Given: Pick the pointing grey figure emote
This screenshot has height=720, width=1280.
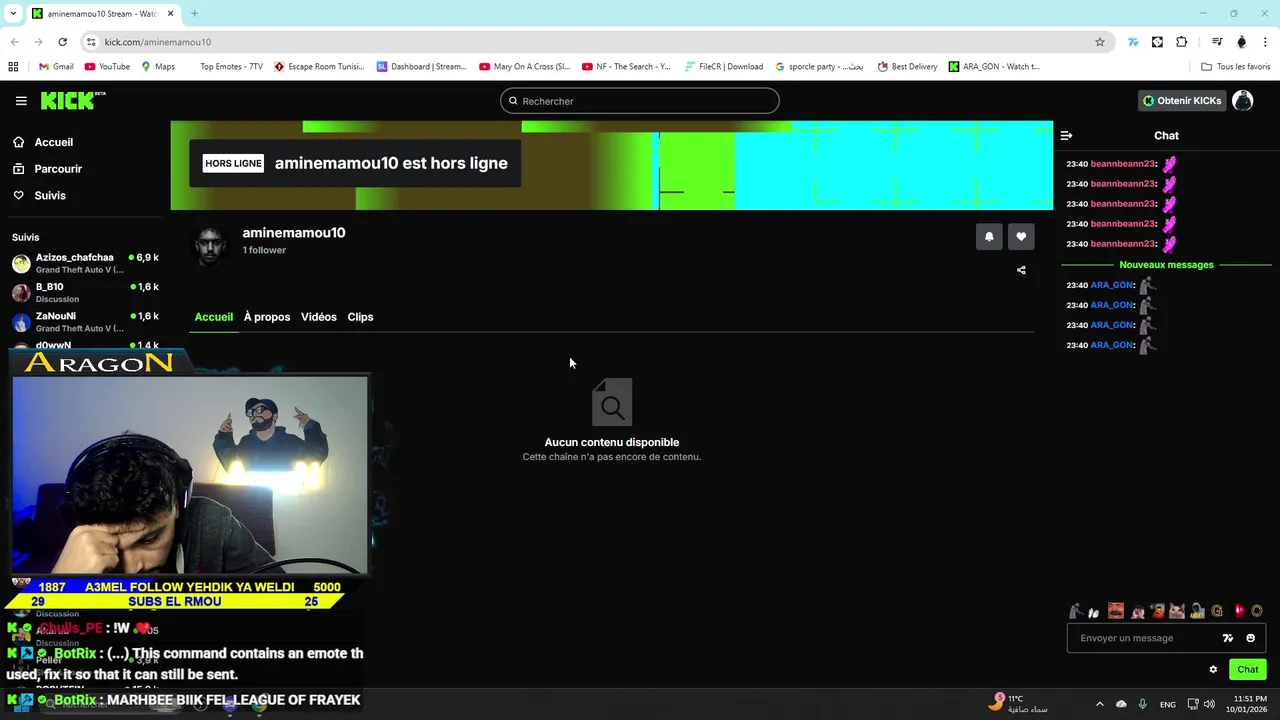Looking at the screenshot, I should click(1076, 611).
